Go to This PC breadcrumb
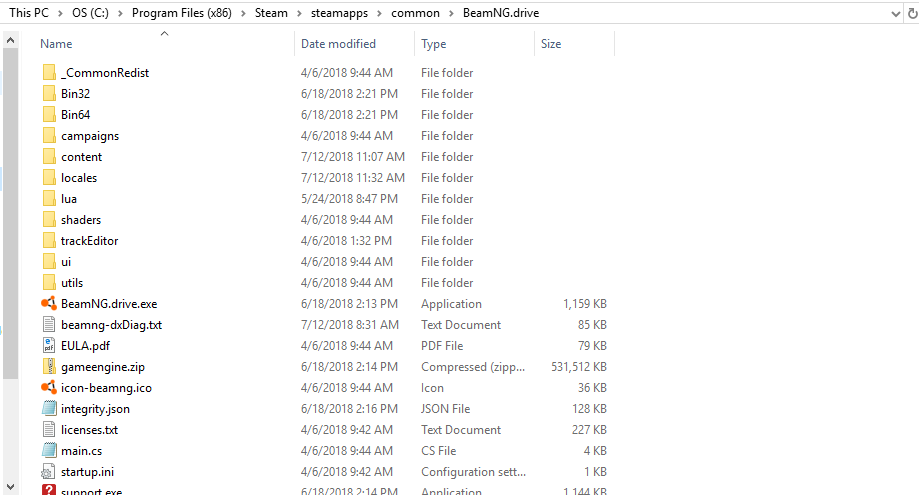919x500 pixels. click(29, 13)
